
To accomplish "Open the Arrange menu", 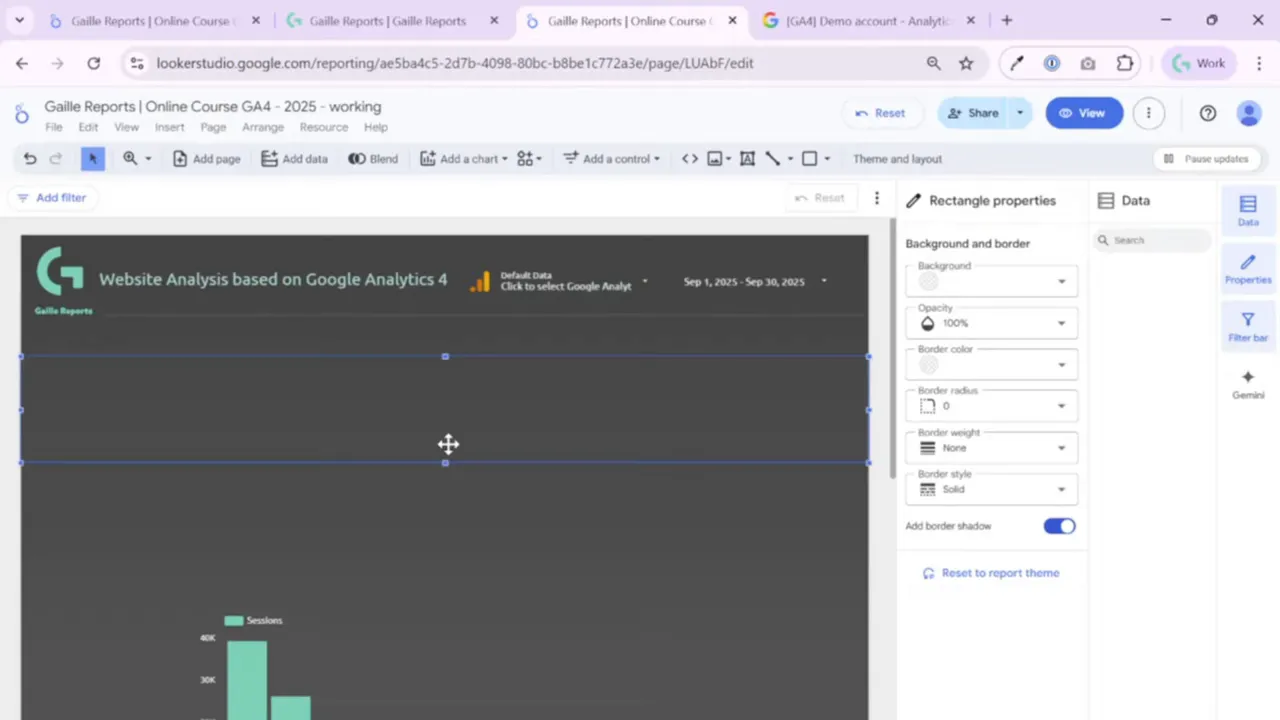I will [x=263, y=127].
